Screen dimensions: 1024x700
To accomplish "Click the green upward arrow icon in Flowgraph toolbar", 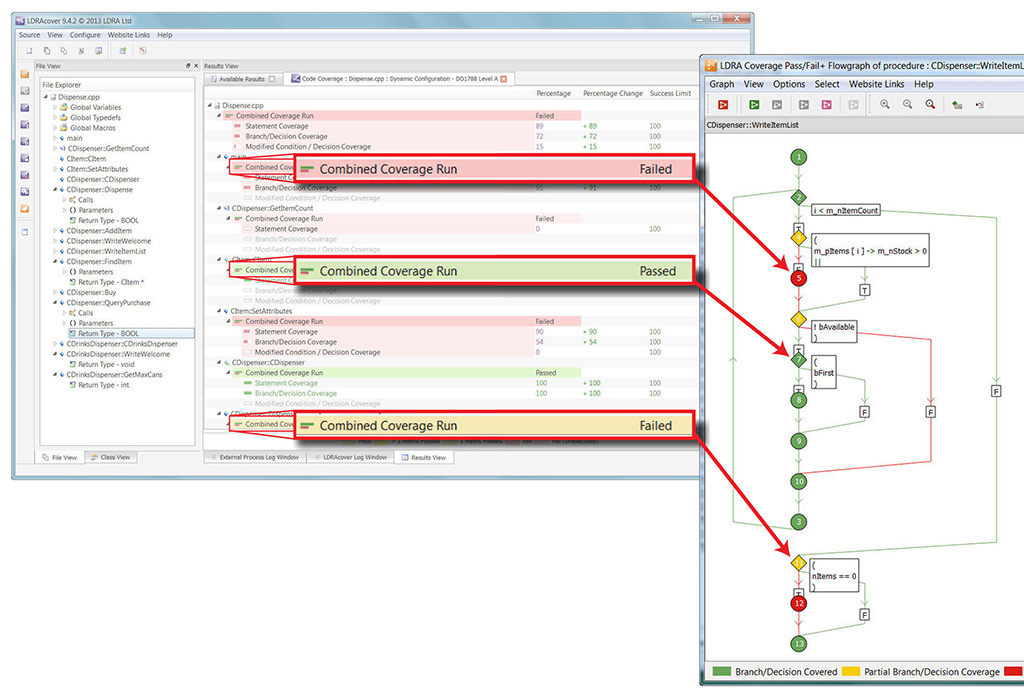I will point(957,104).
